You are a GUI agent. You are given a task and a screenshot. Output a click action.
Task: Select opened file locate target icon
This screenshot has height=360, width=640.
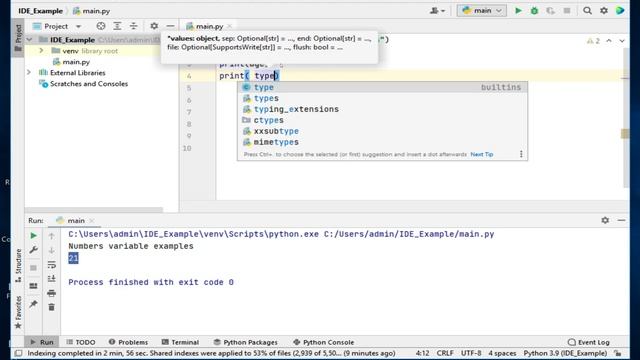[101, 26]
